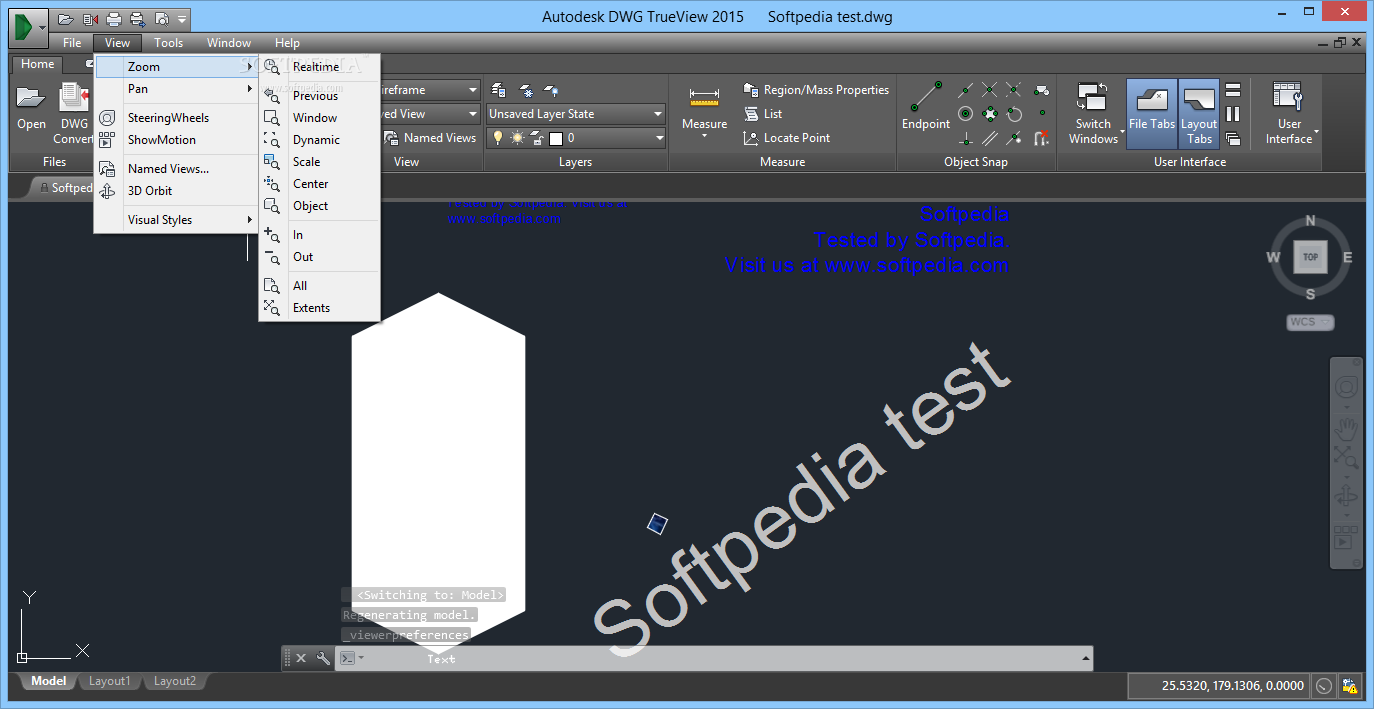Choose Pan from the View menu
The height and width of the screenshot is (709, 1374).
(176, 89)
